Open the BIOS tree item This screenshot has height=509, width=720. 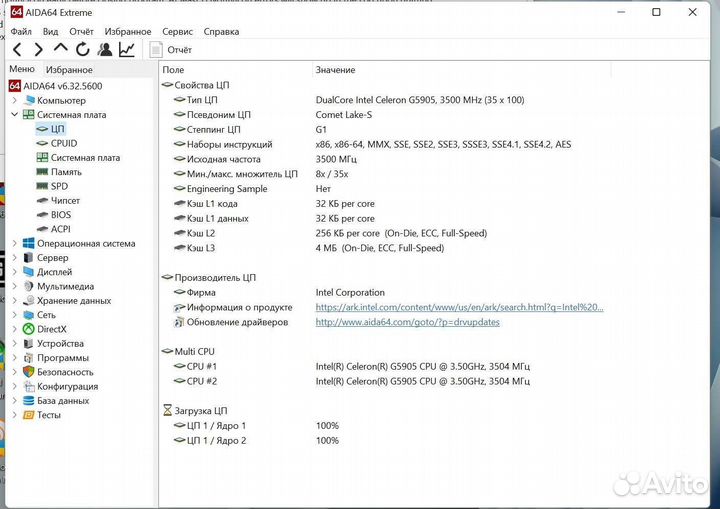[x=54, y=215]
